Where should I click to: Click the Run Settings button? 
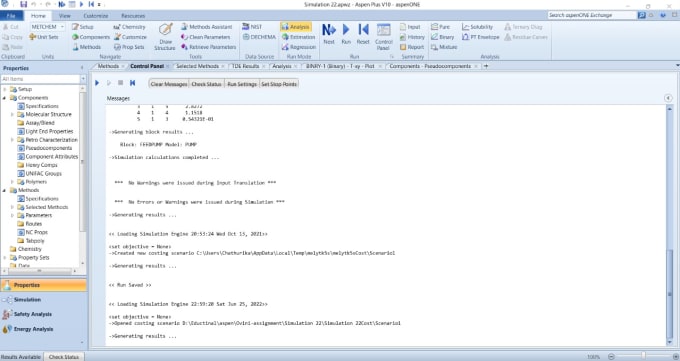click(242, 84)
